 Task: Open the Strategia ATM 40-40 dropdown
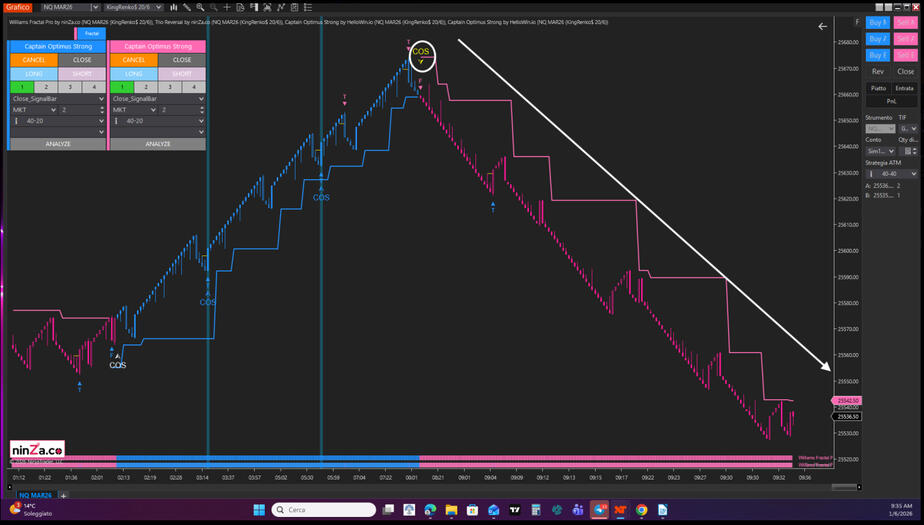click(x=892, y=174)
